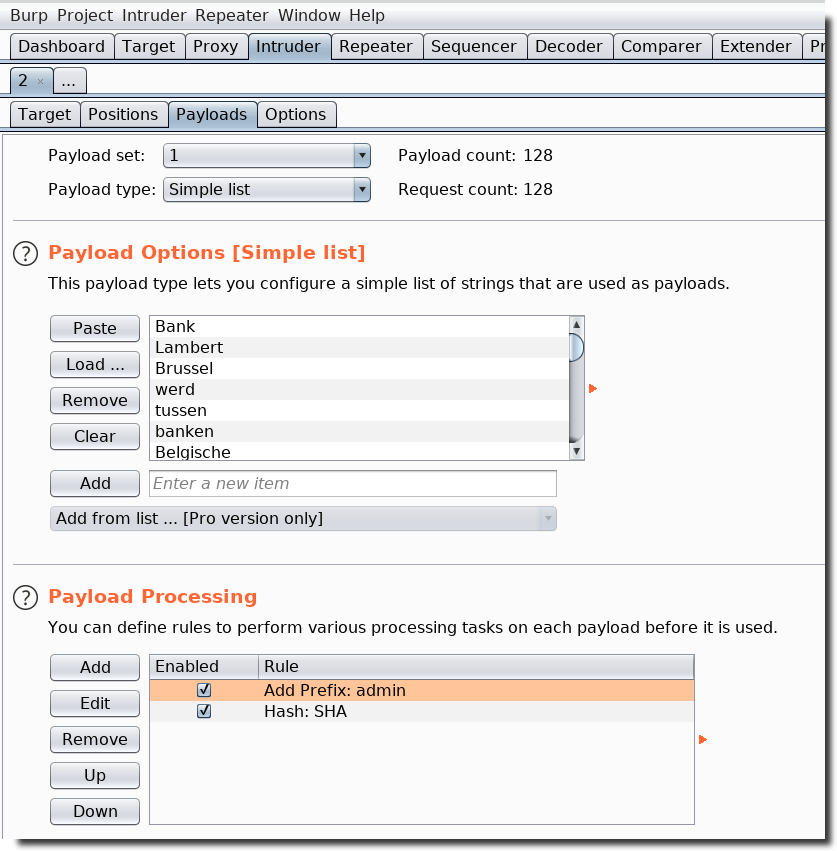Open the Intruder menu
837x851 pixels.
pos(154,16)
